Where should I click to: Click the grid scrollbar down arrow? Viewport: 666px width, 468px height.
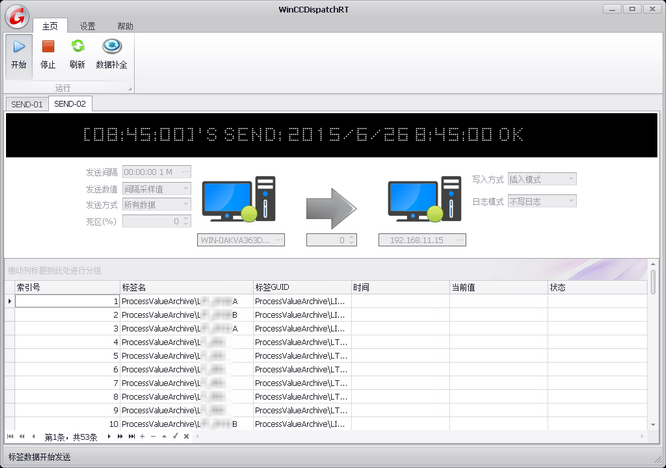pos(653,424)
